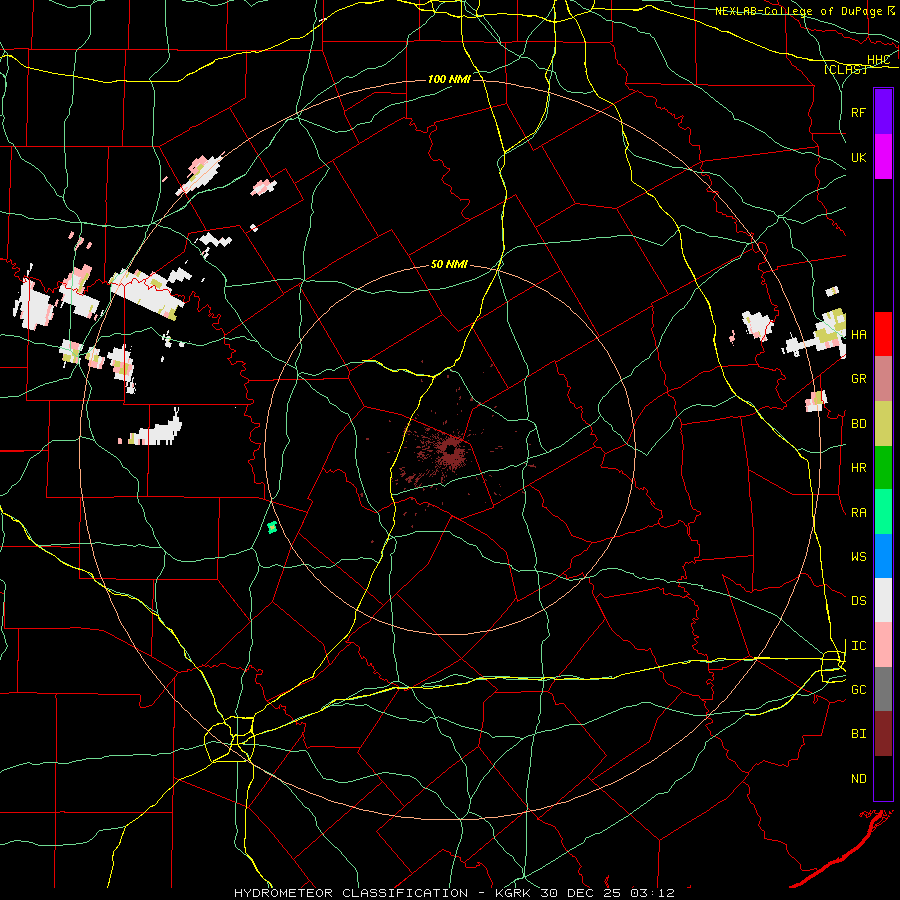Click the DS legend label

(x=858, y=601)
